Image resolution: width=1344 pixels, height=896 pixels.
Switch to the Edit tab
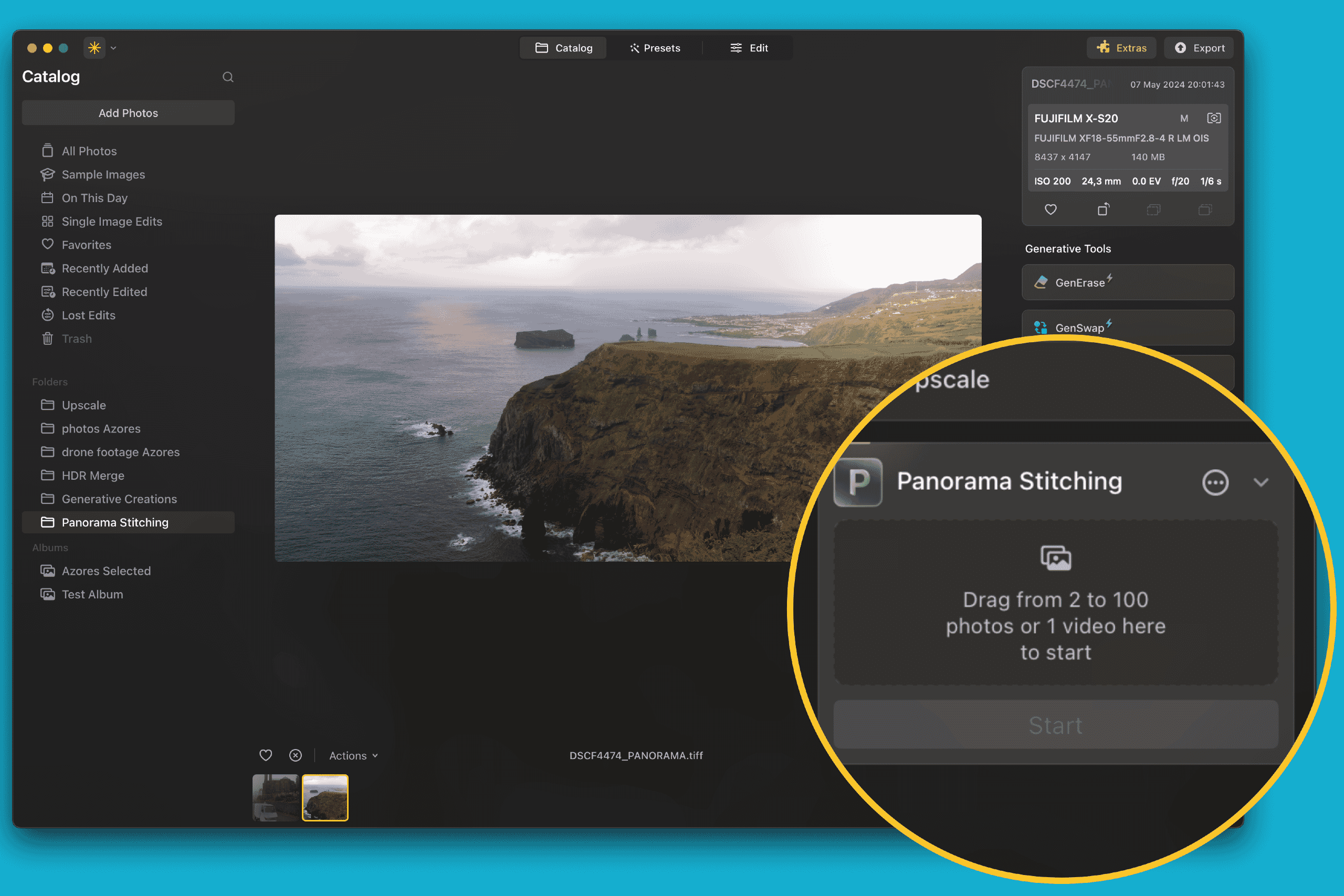[750, 47]
